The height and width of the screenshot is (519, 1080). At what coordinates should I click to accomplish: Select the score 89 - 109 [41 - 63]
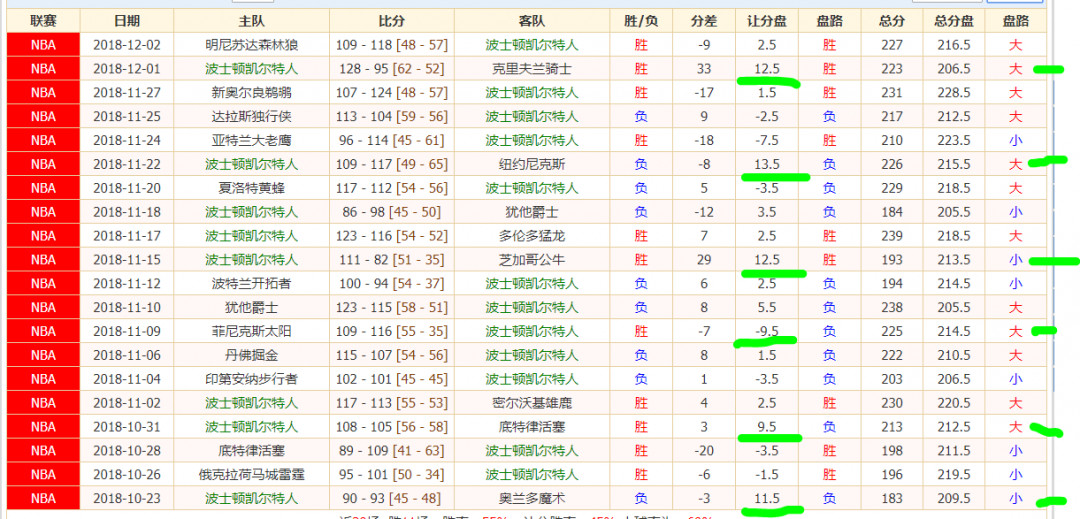392,451
